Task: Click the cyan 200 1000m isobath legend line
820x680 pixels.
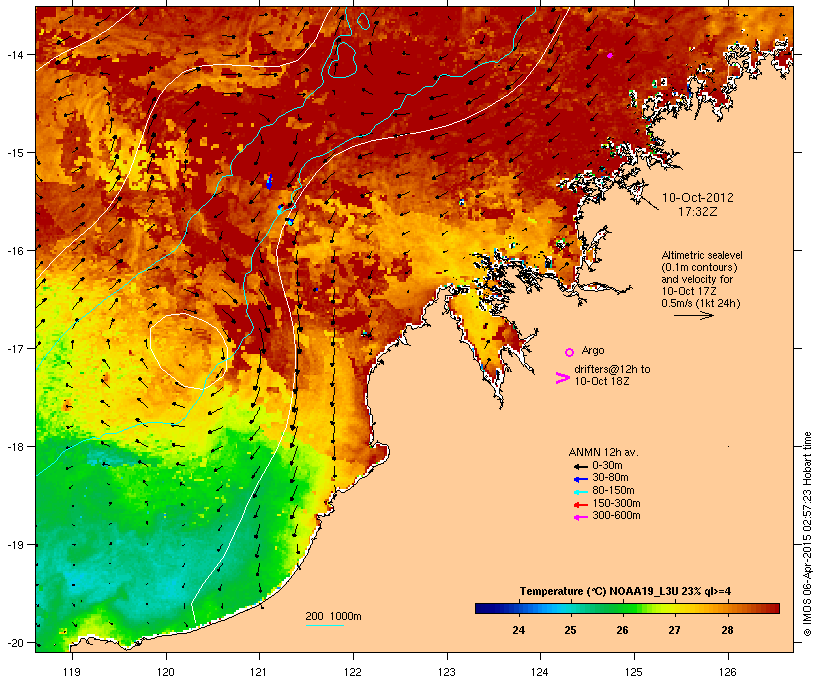Action: click(325, 625)
